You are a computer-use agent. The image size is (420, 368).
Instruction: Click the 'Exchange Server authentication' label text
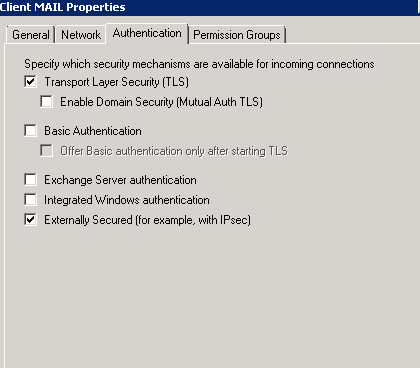[x=120, y=180]
